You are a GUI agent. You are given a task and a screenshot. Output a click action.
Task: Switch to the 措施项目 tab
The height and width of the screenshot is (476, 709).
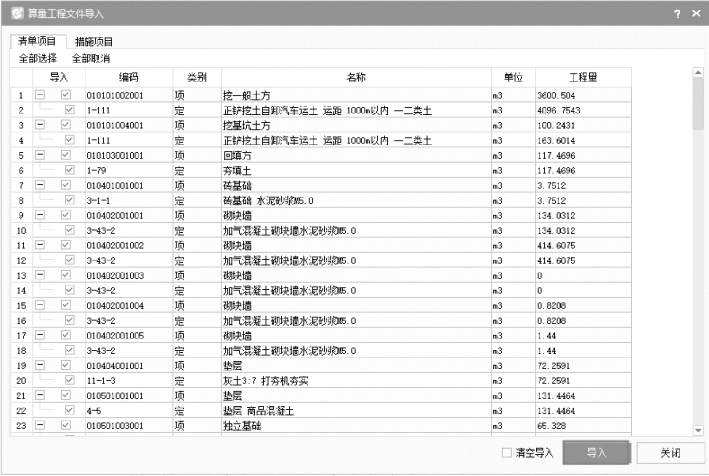pyautogui.click(x=94, y=42)
